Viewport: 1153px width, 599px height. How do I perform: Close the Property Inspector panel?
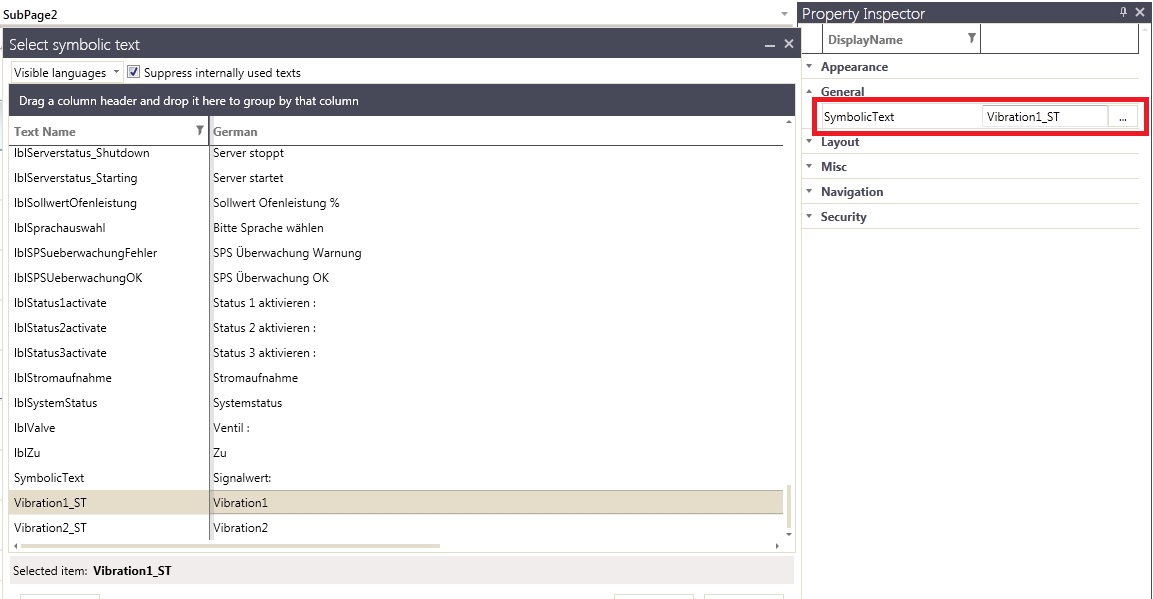click(x=1140, y=12)
